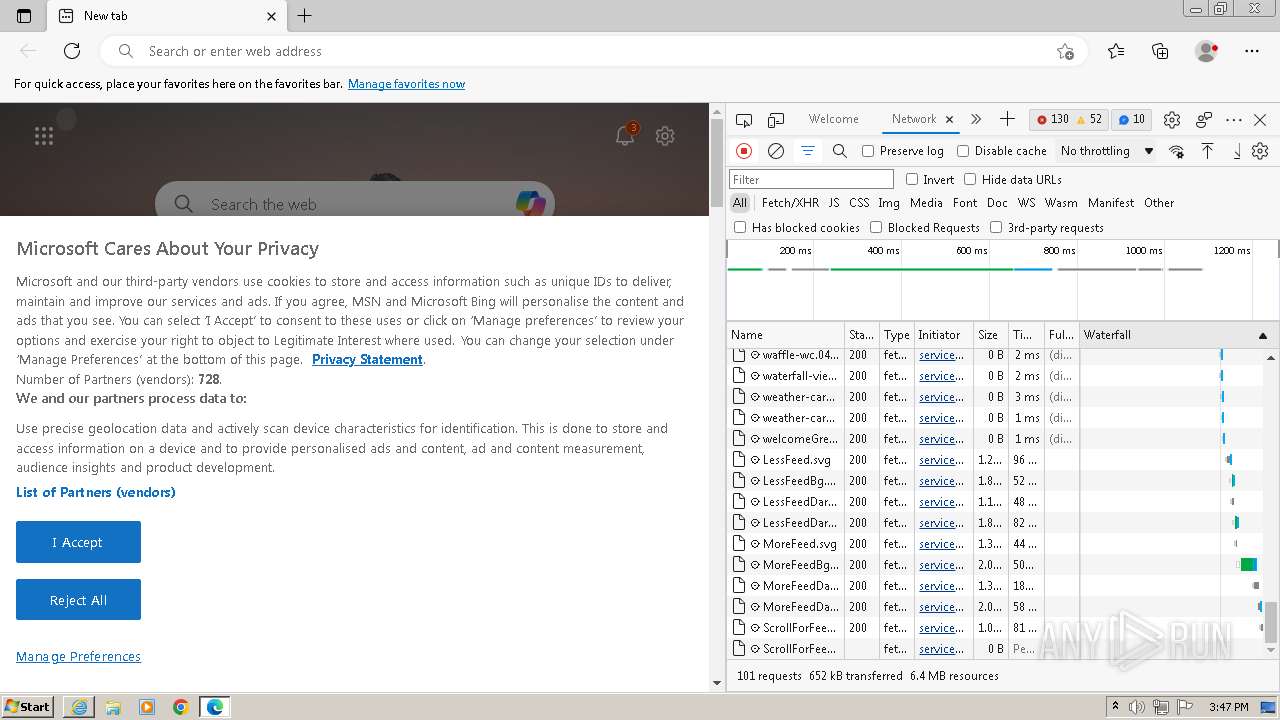Open Windows Start menu

click(28, 706)
